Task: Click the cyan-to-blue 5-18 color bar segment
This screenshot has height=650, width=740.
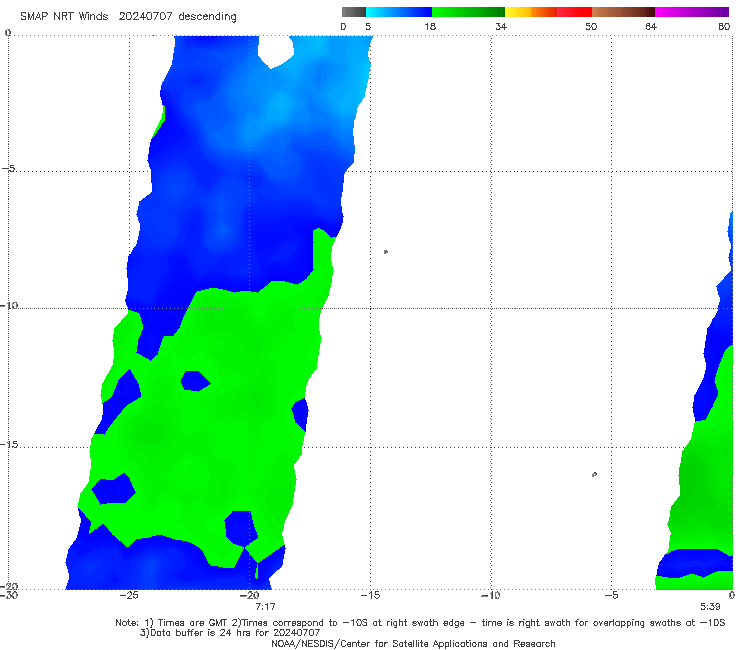Action: pyautogui.click(x=399, y=12)
